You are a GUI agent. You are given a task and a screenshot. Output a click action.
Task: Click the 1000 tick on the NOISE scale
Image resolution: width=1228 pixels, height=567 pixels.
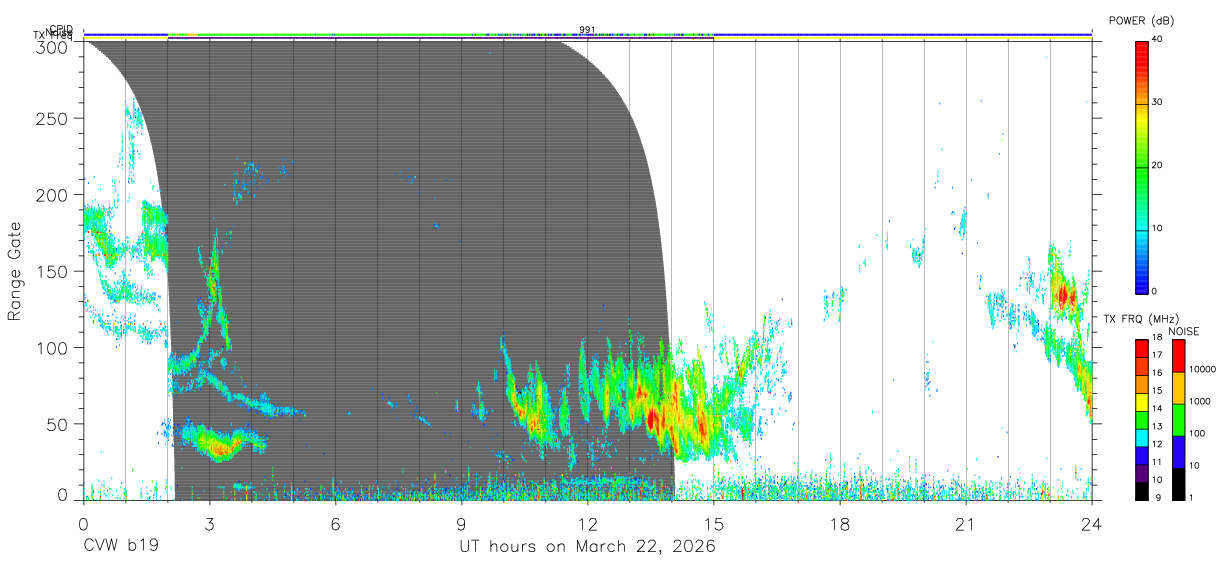(1200, 401)
